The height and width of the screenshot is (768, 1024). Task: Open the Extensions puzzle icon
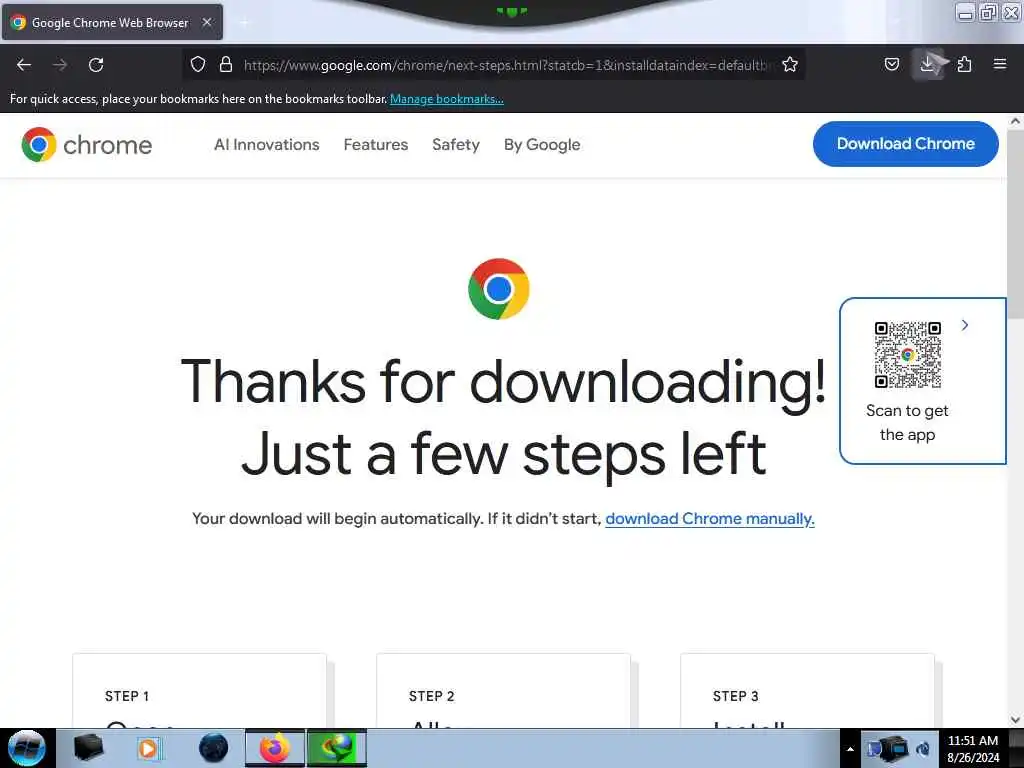964,64
